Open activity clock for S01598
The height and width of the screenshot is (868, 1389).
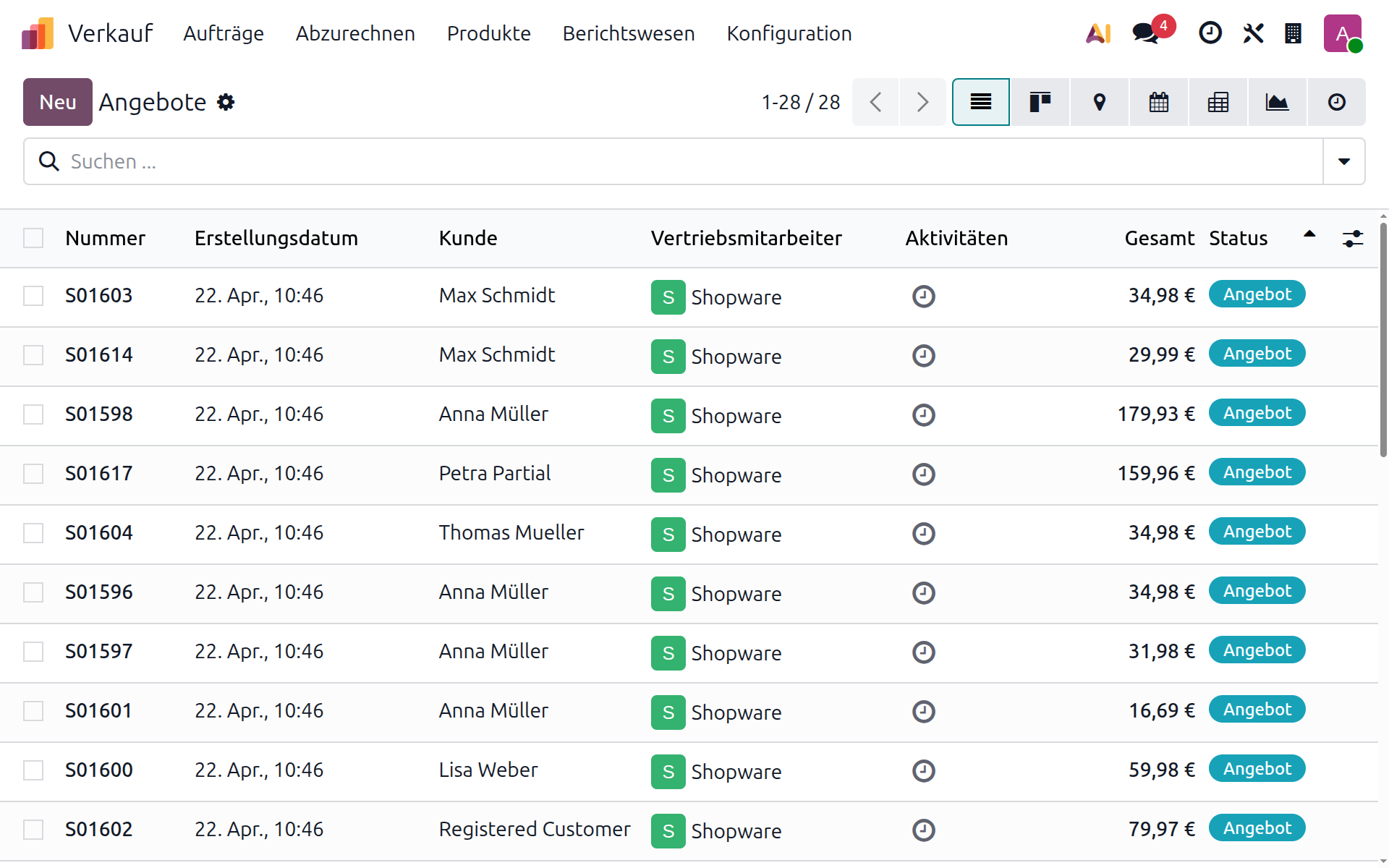(x=924, y=415)
